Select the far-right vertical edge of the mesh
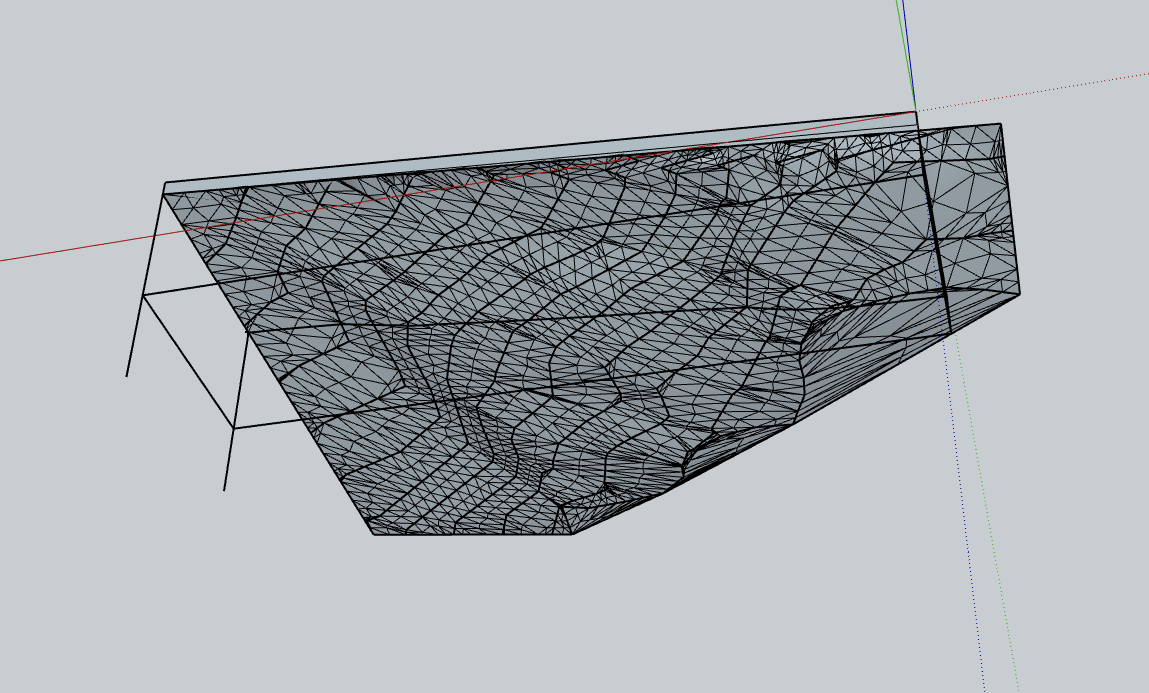Viewport: 1149px width, 693px height. tap(1010, 210)
